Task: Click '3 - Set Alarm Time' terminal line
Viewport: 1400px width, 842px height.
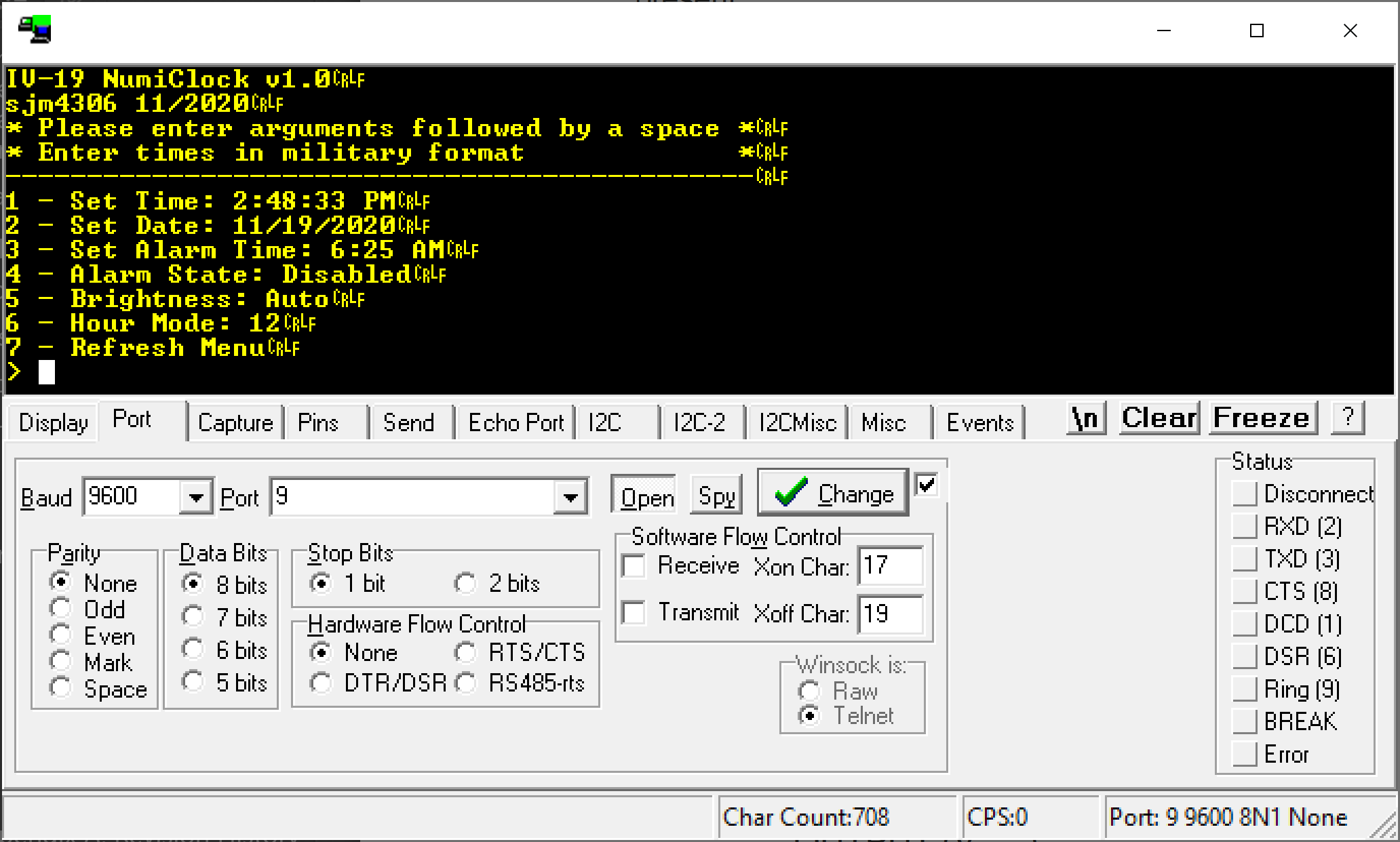Action: 241,250
